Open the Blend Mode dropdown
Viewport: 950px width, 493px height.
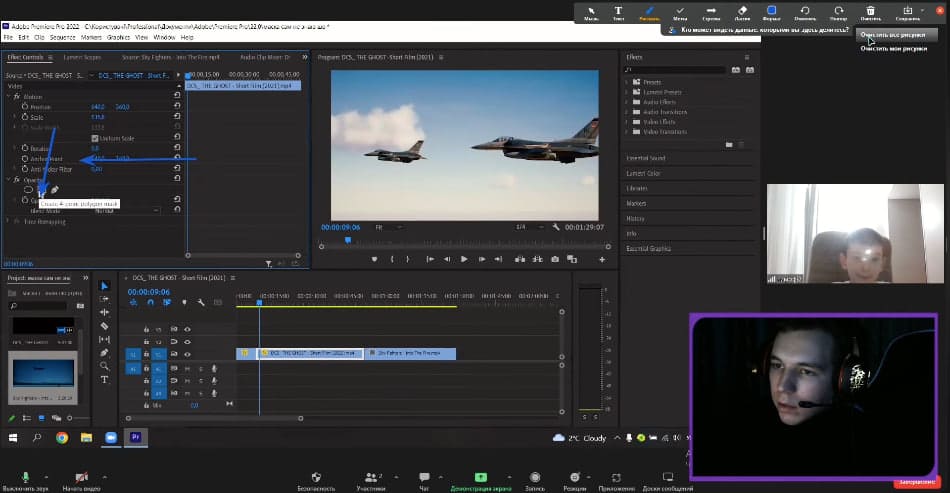pos(127,211)
